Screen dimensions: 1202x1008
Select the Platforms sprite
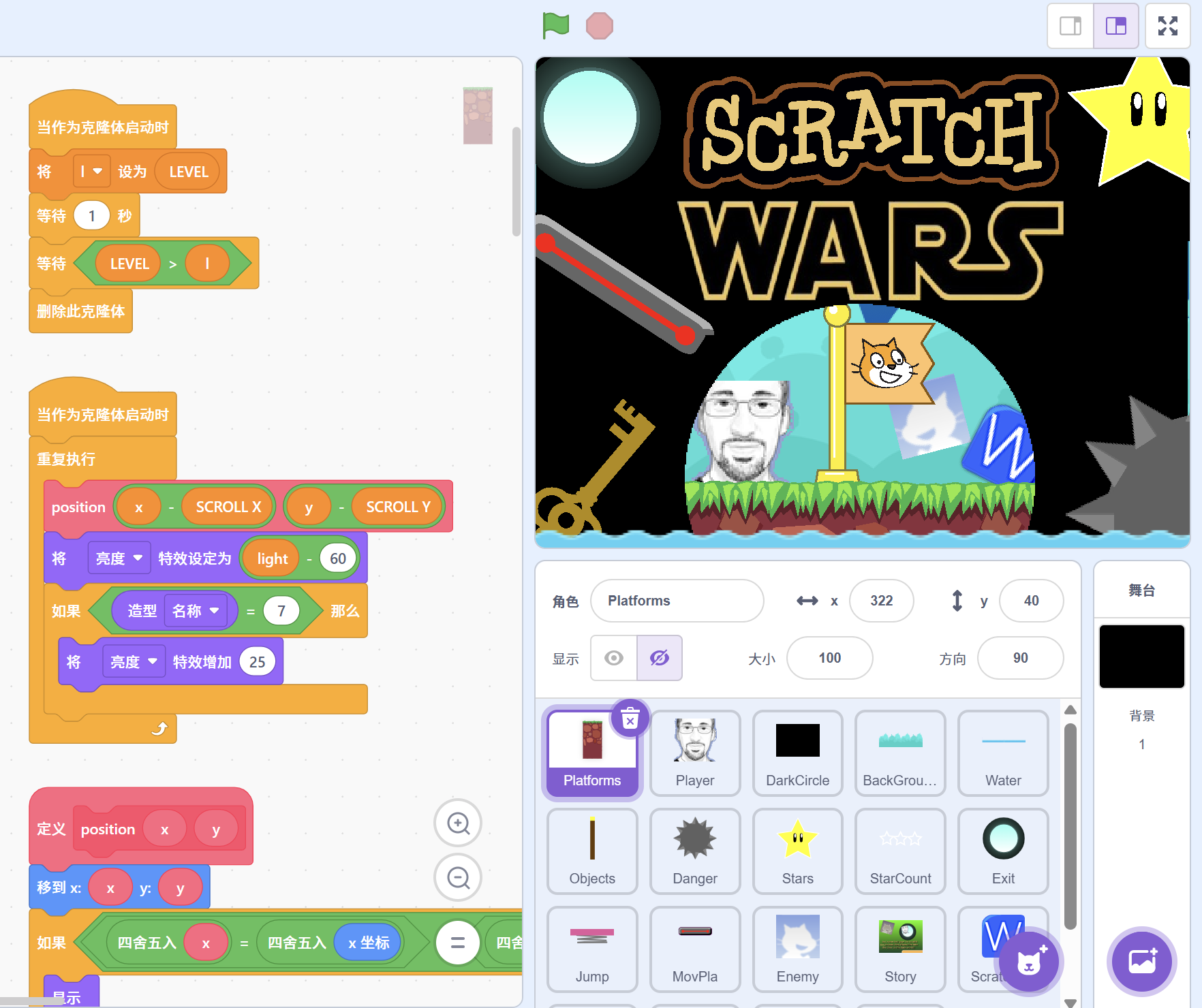(x=592, y=752)
